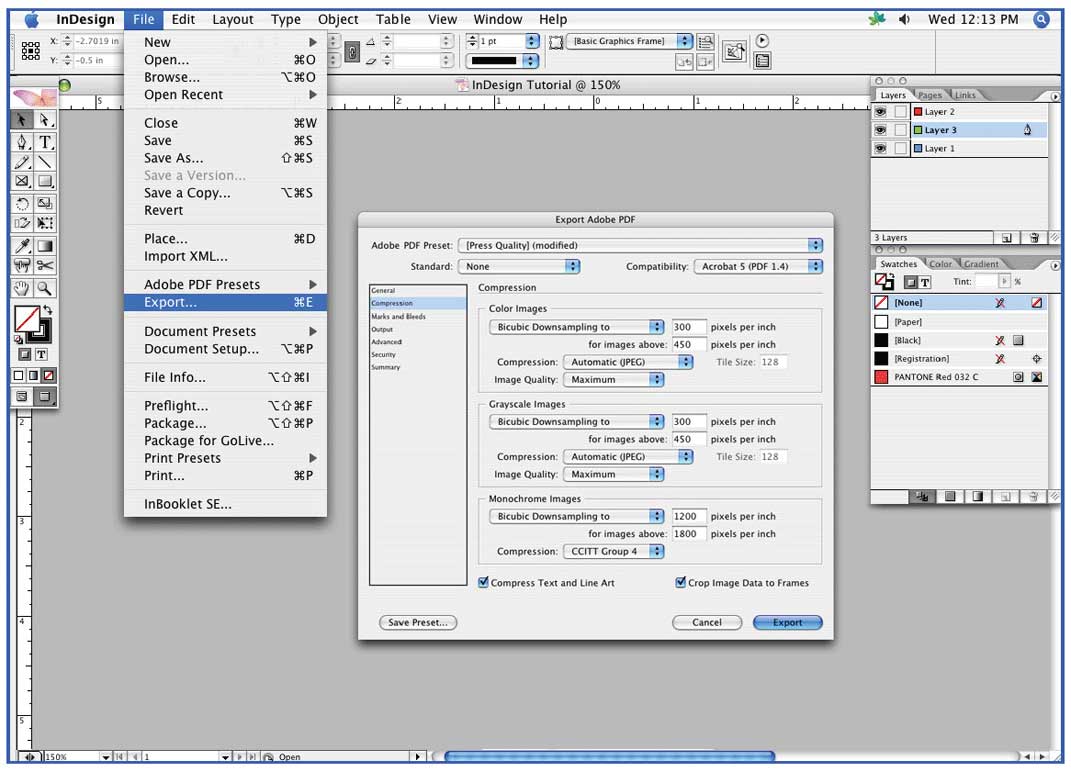This screenshot has width=1071, height=772.
Task: Select the Button tool
Action: point(22,266)
